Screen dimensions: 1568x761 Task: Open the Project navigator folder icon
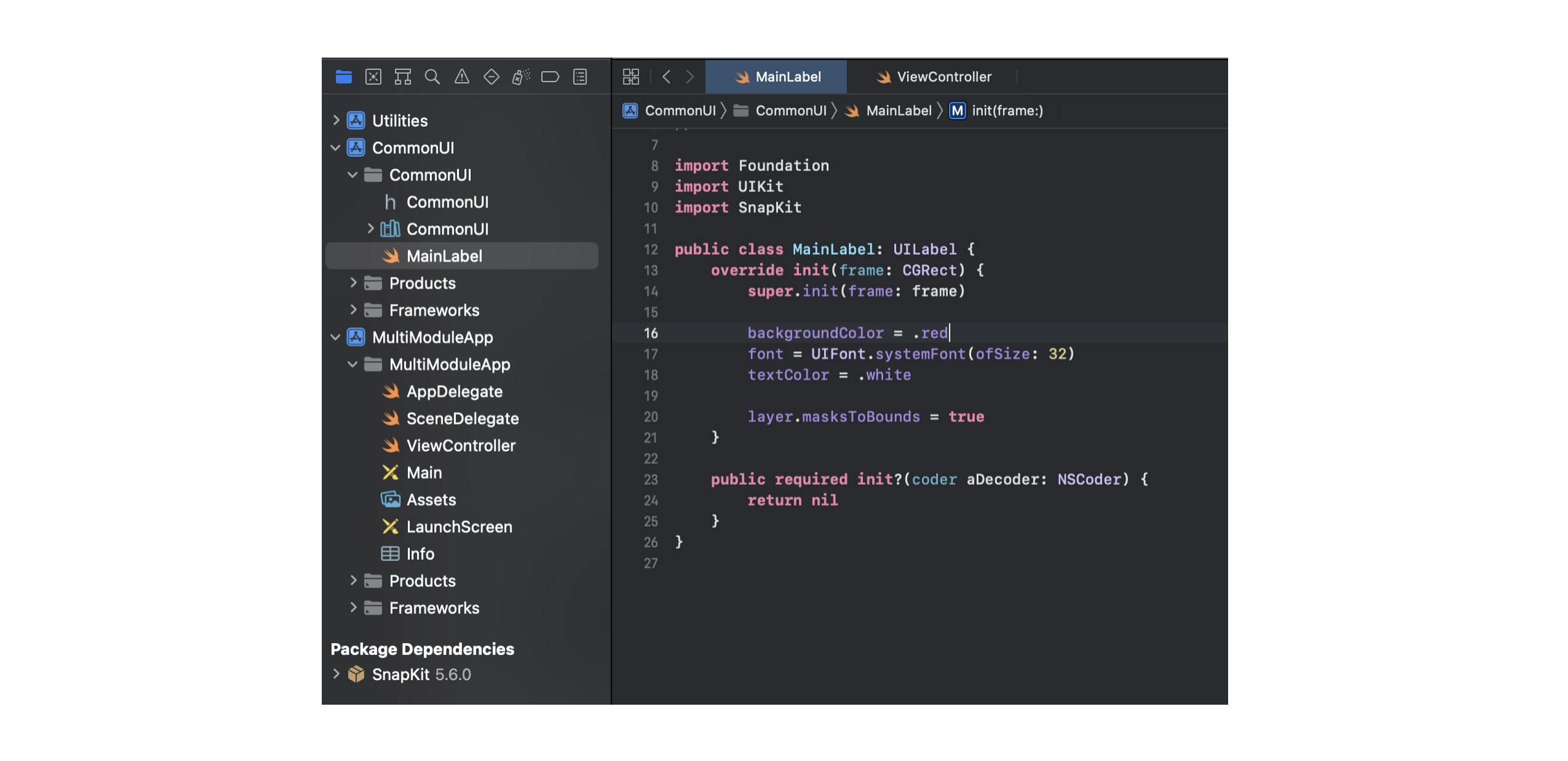(344, 76)
